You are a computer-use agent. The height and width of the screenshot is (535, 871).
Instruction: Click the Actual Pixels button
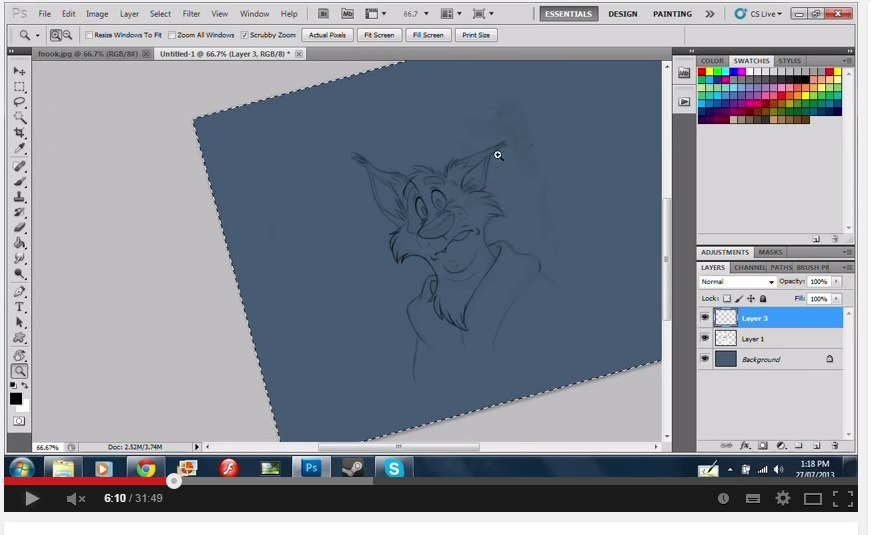327,35
